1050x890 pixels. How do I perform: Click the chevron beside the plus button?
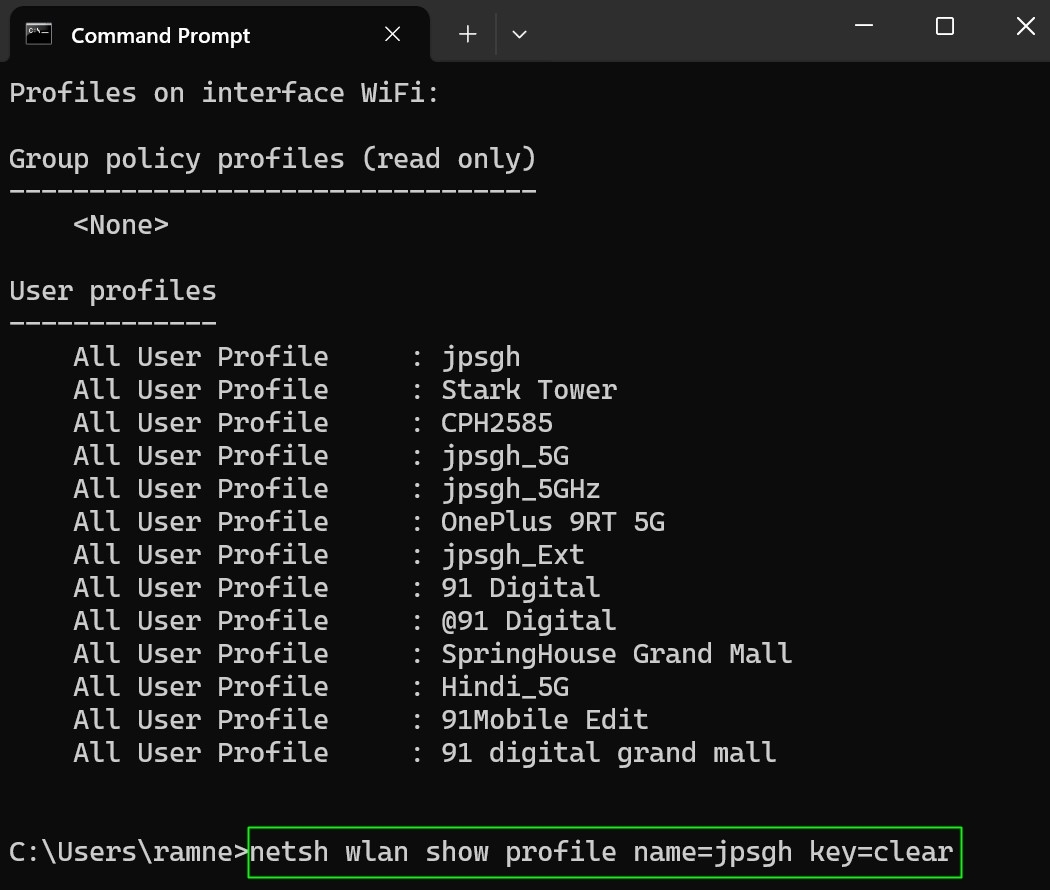coord(519,34)
